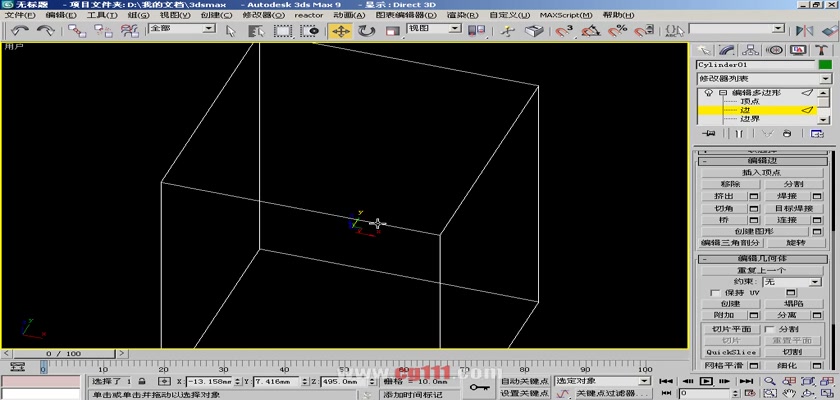Click the Pin Stack icon
Image resolution: width=840 pixels, height=400 pixels.
(708, 134)
